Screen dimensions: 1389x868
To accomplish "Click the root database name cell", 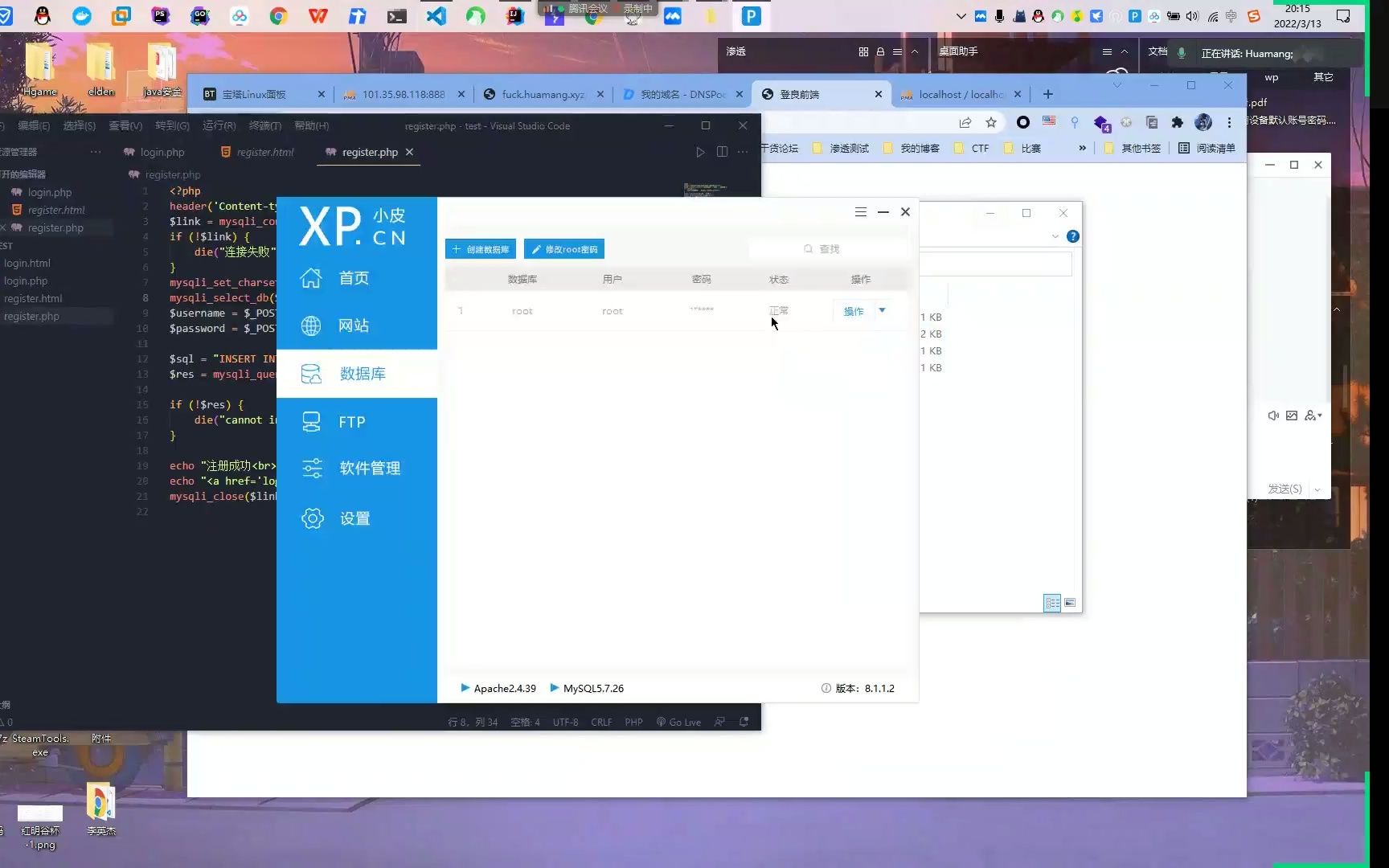I will (522, 311).
